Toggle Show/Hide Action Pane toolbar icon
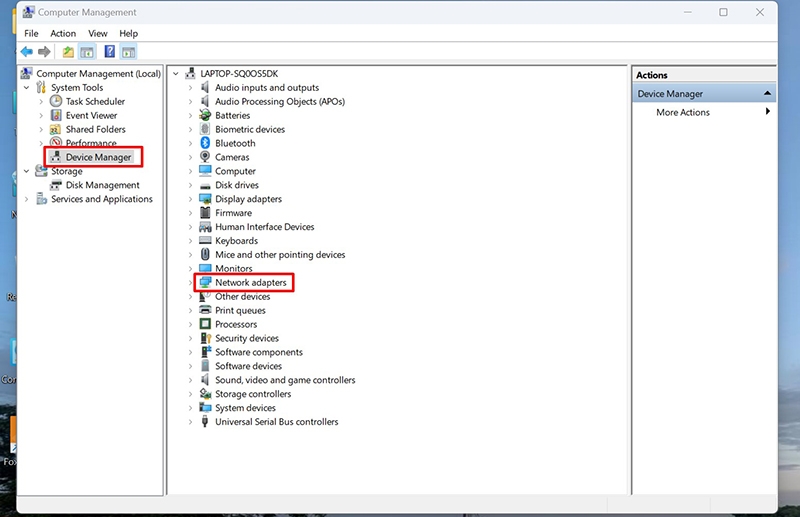 tap(129, 52)
